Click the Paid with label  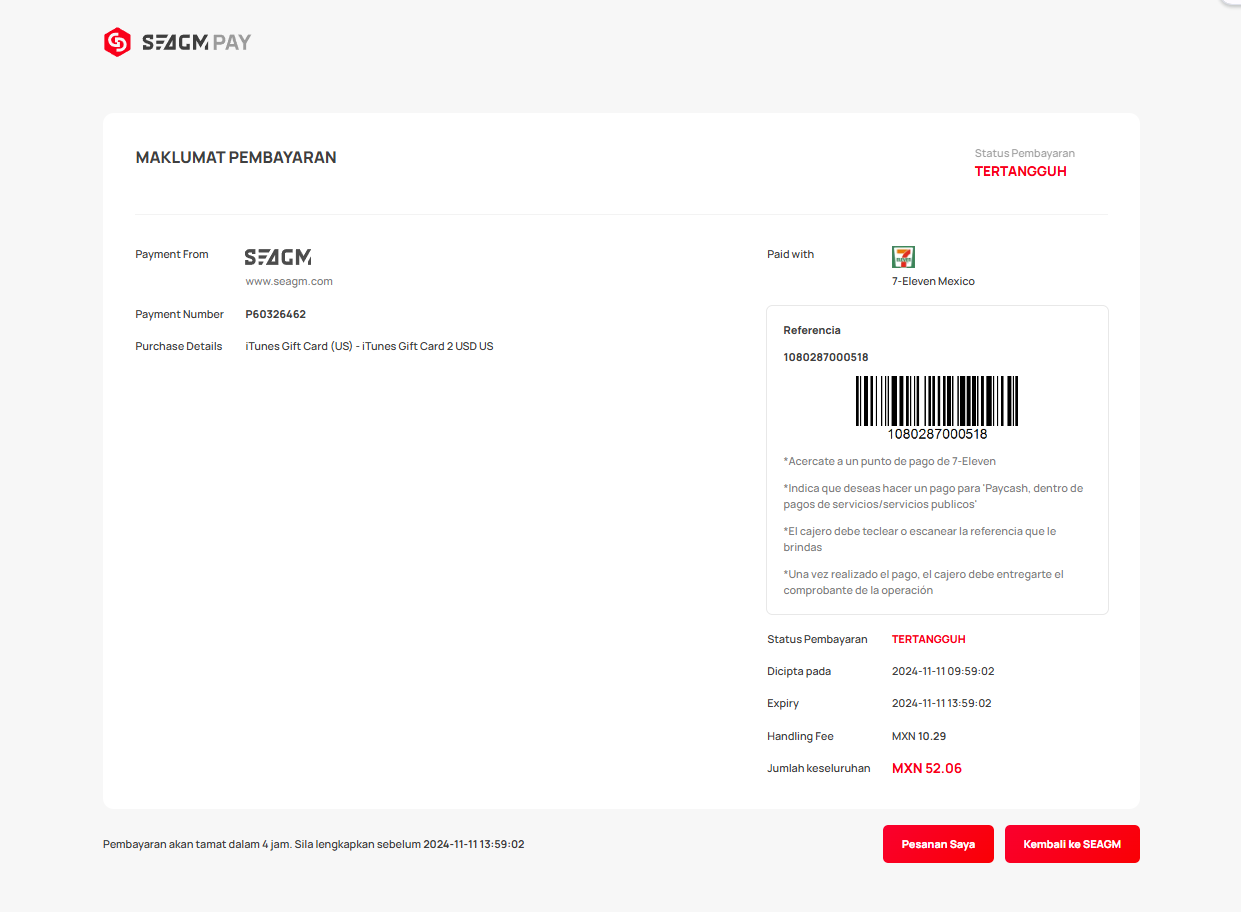[791, 255]
